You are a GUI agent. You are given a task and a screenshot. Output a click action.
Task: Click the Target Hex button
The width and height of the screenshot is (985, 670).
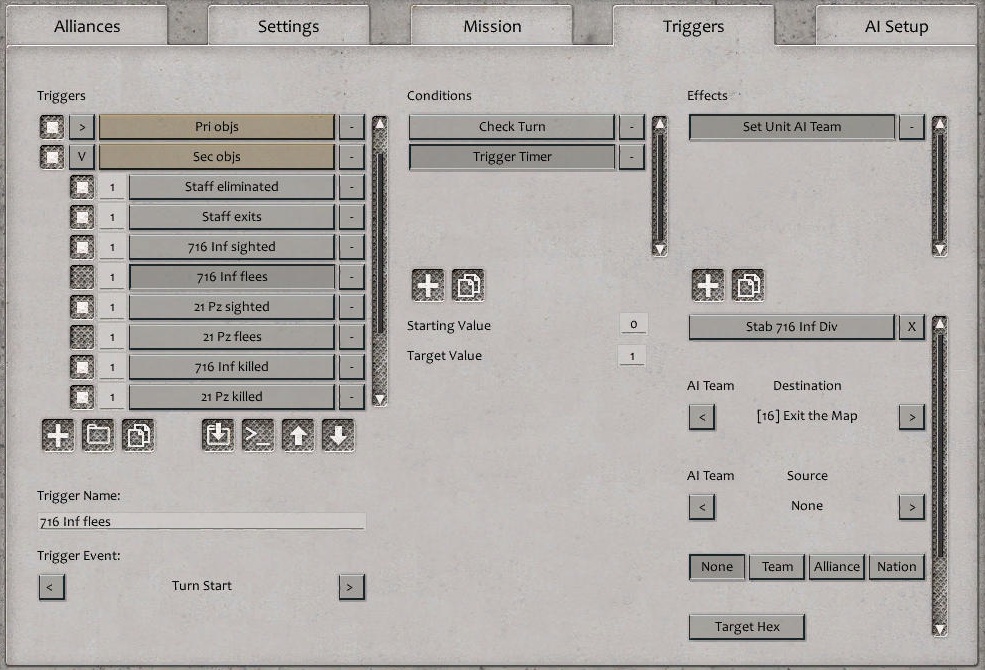(x=746, y=626)
